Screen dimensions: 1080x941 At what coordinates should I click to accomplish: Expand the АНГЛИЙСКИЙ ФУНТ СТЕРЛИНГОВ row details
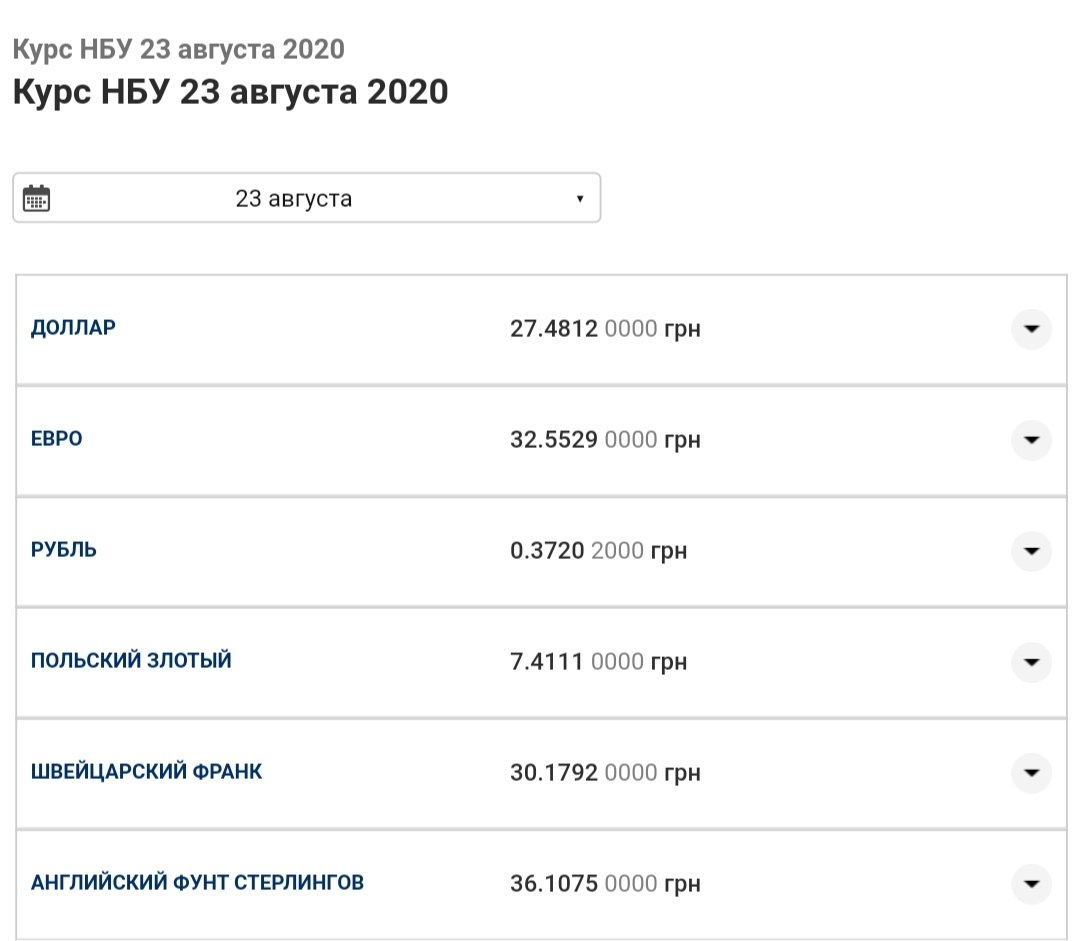[x=1031, y=884]
